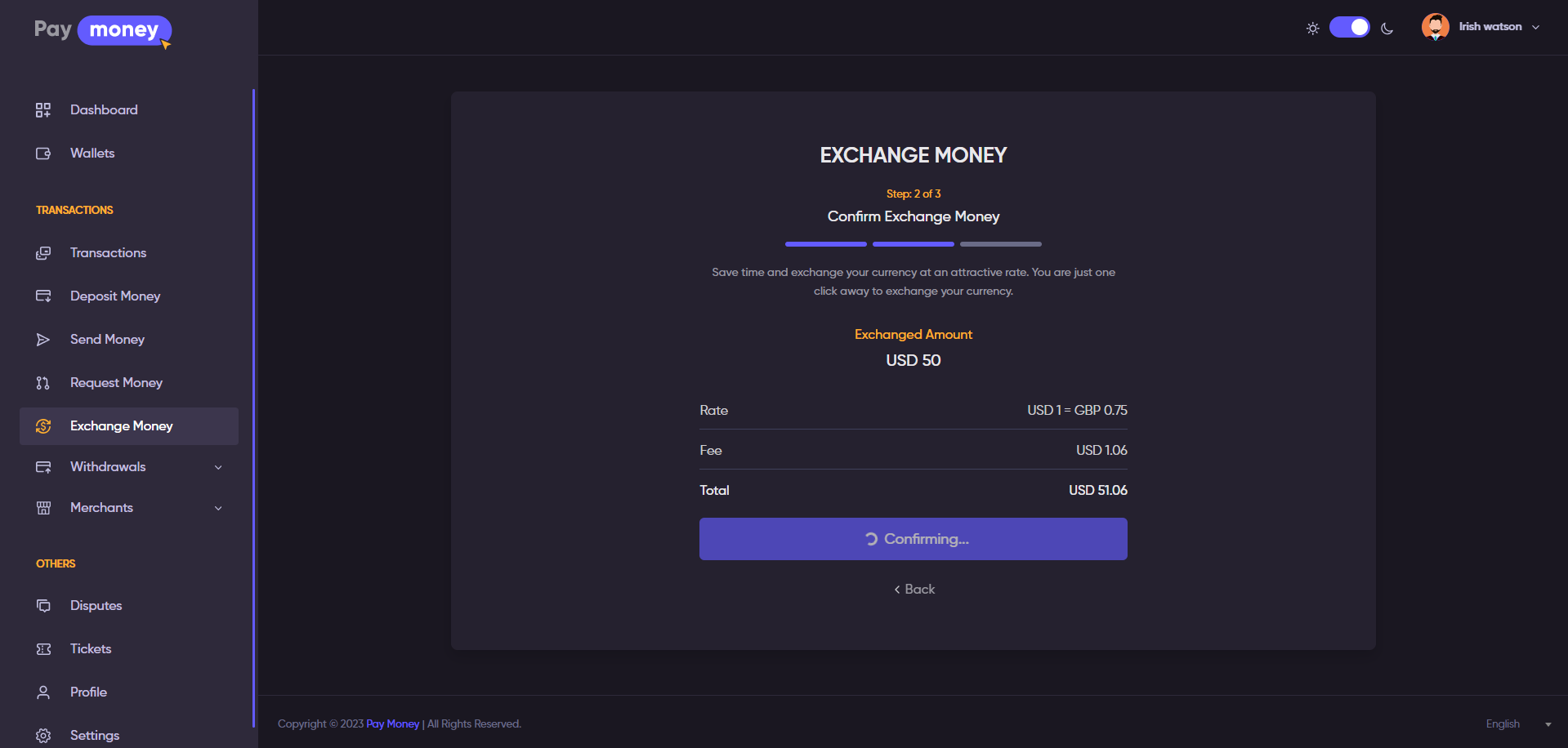Click the Dashboard grid icon
Viewport: 1568px width, 748px height.
pyautogui.click(x=43, y=110)
